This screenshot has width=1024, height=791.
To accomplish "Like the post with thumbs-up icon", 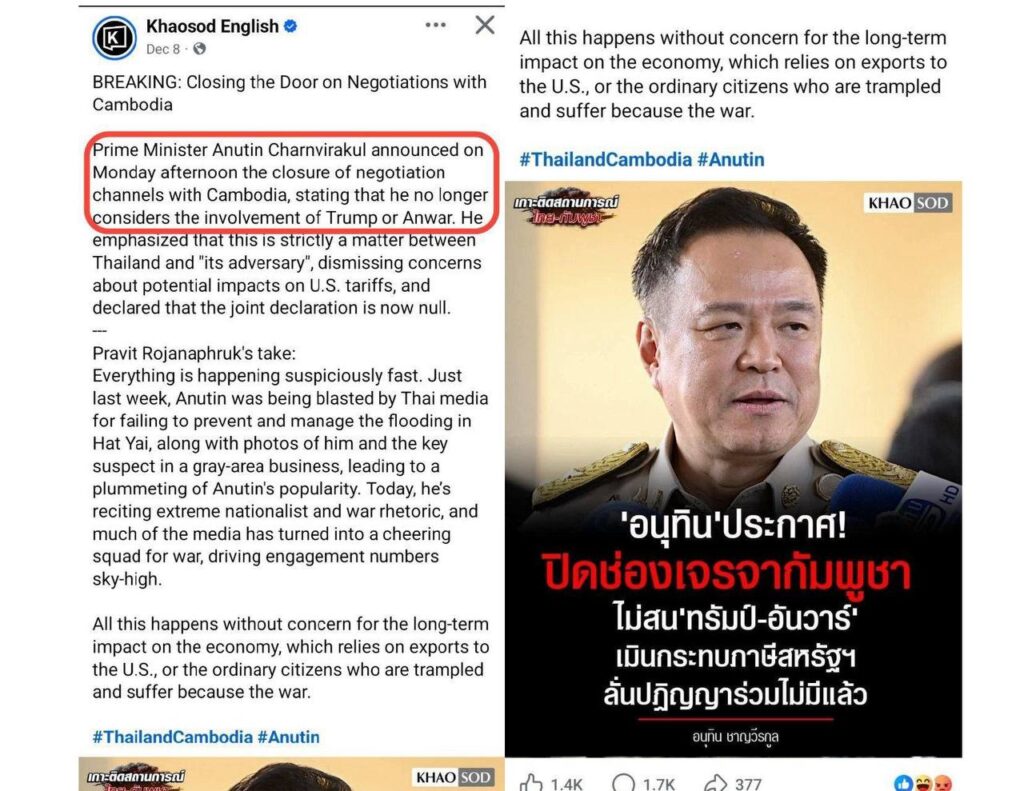I will [532, 783].
